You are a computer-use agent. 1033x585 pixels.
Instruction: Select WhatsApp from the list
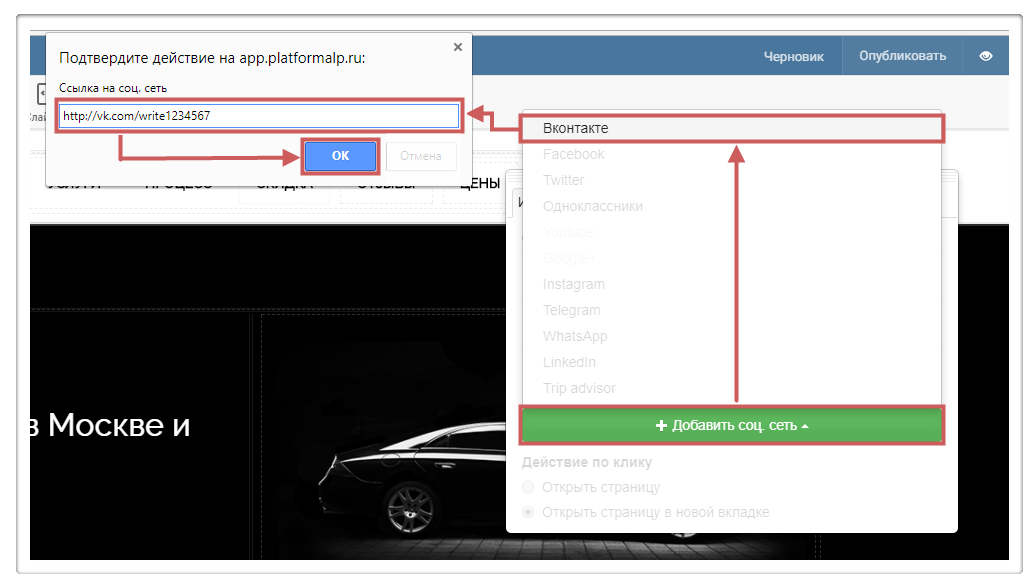point(575,336)
